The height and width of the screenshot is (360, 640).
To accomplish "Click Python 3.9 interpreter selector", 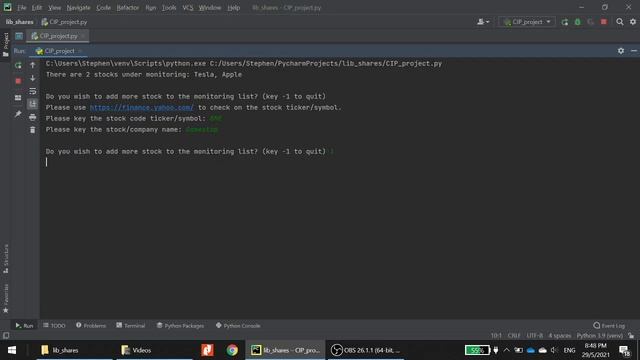I will [x=600, y=336].
